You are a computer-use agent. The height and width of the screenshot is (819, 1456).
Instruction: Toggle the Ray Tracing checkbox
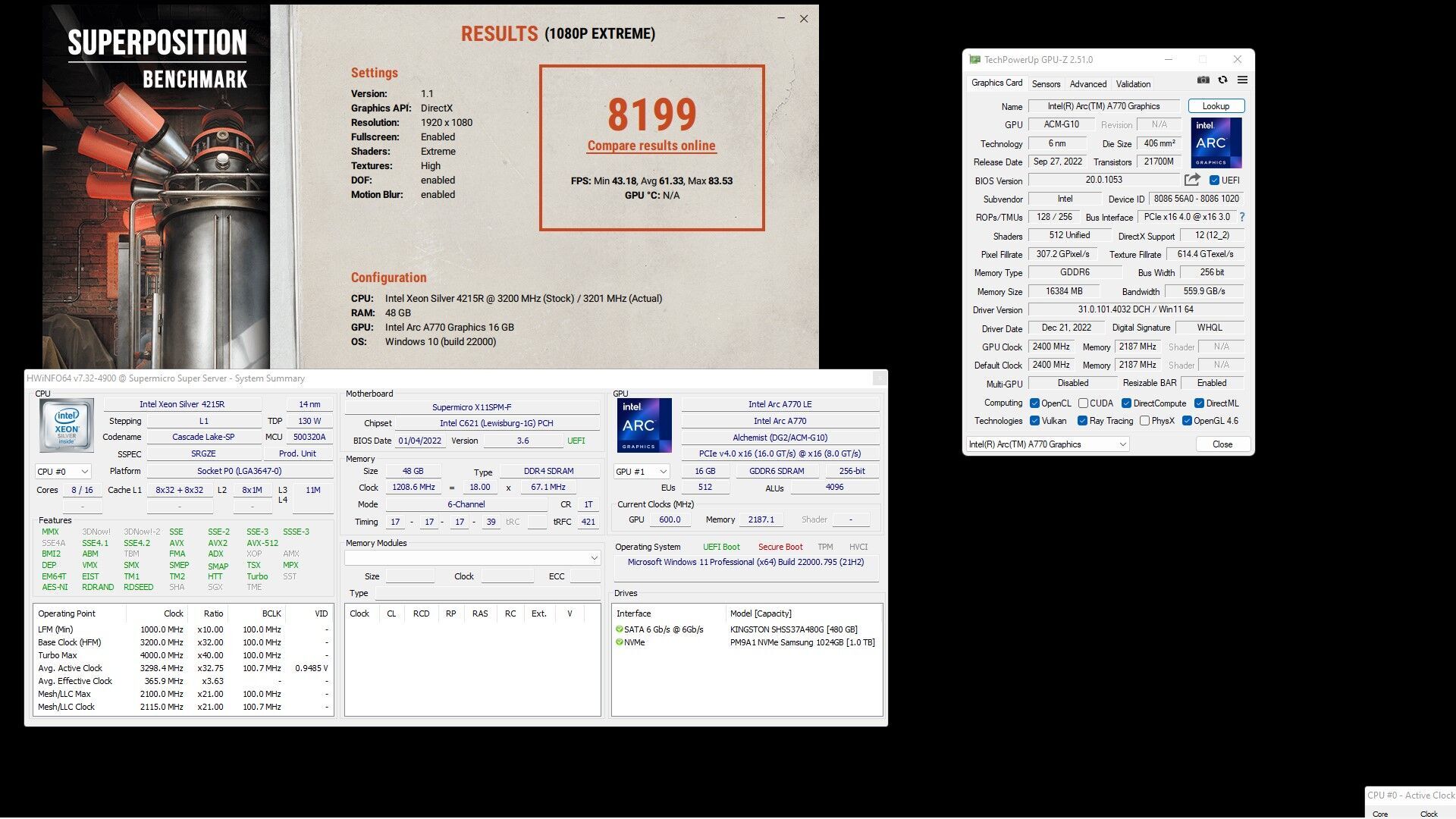coord(1082,421)
